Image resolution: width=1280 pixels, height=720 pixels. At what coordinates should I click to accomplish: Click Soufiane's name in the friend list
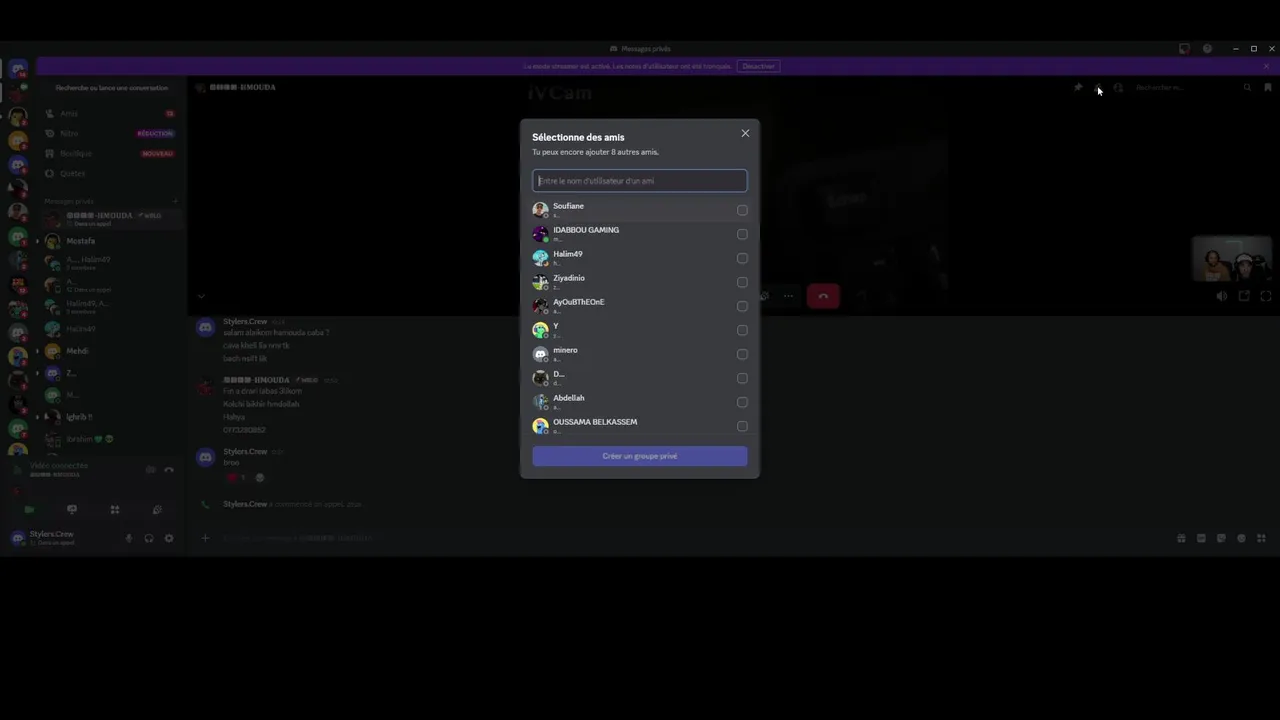(568, 206)
